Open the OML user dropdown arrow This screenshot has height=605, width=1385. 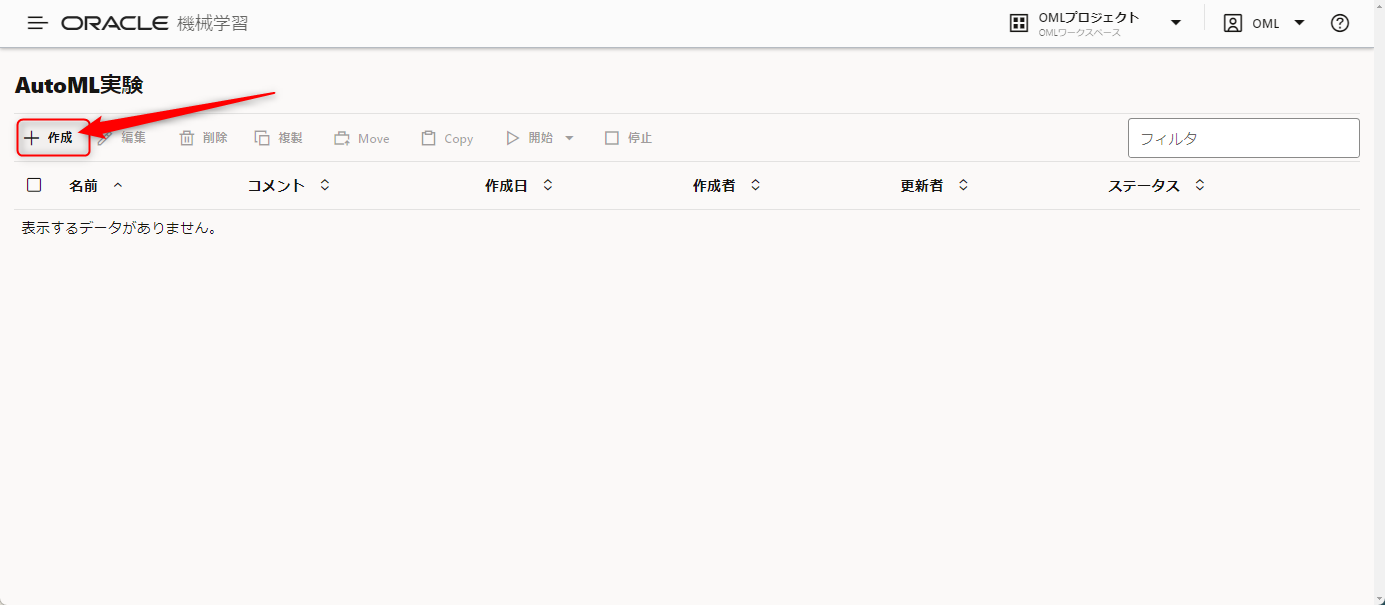coord(1299,23)
